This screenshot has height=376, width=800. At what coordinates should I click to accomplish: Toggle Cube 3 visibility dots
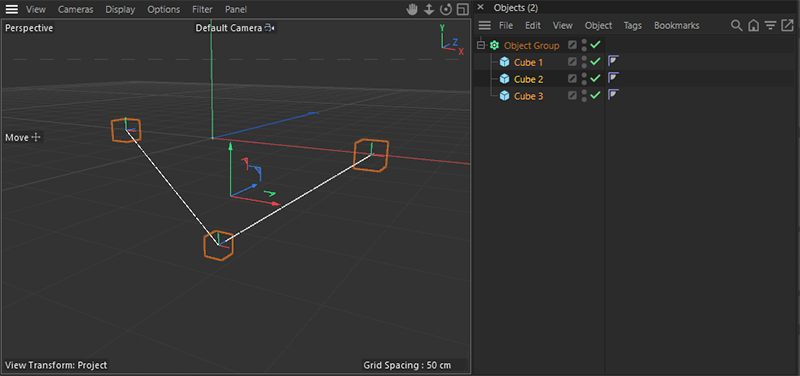point(584,96)
